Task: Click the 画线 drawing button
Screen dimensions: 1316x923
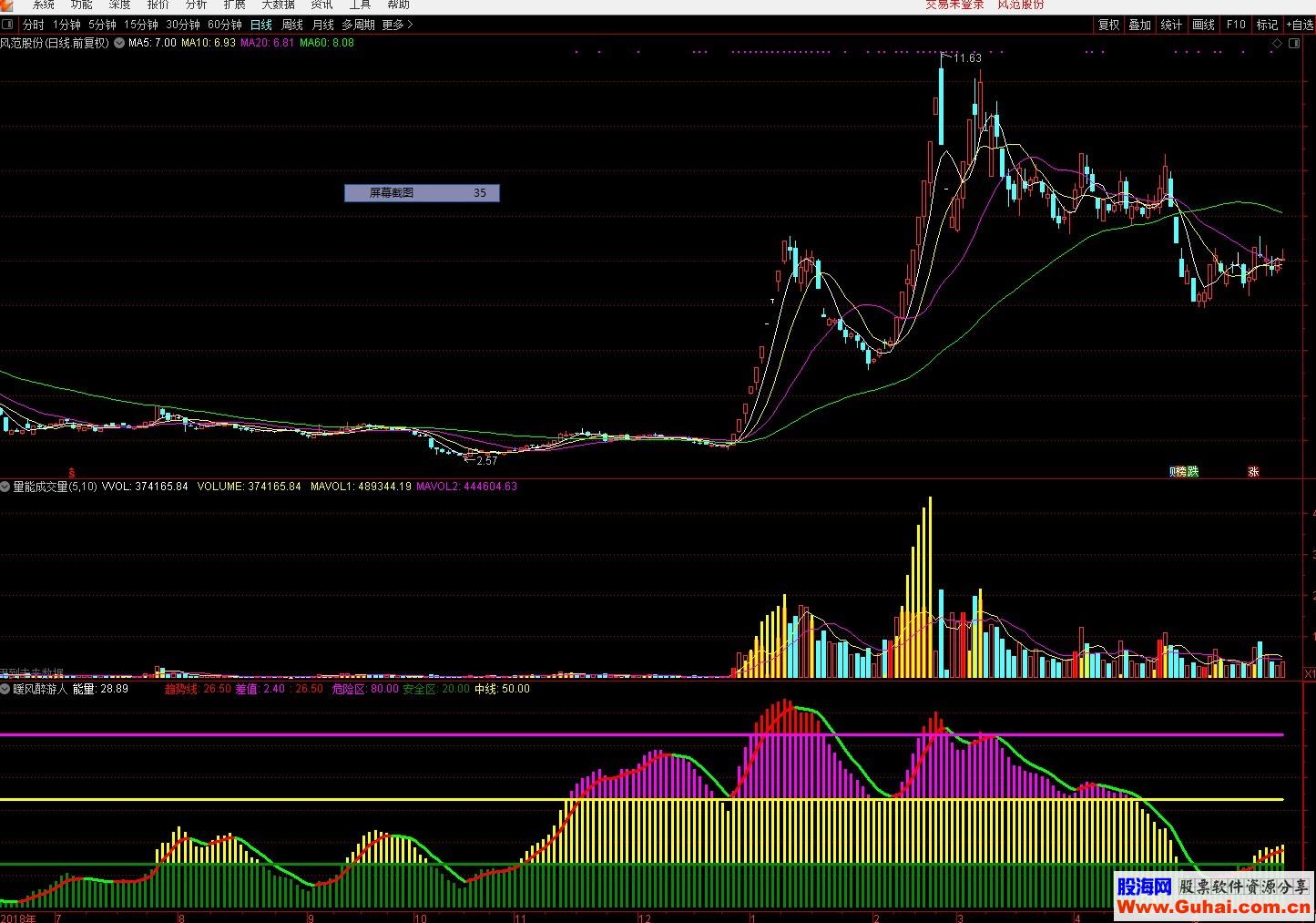Action: [x=1204, y=25]
